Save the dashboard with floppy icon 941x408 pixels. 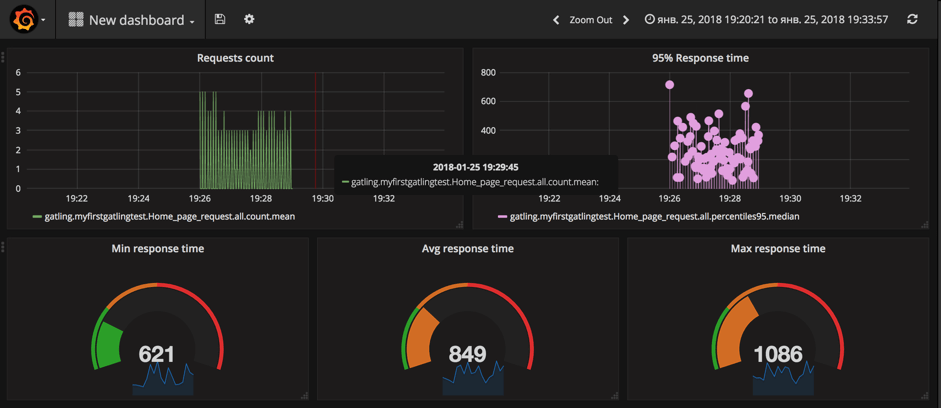tap(220, 19)
